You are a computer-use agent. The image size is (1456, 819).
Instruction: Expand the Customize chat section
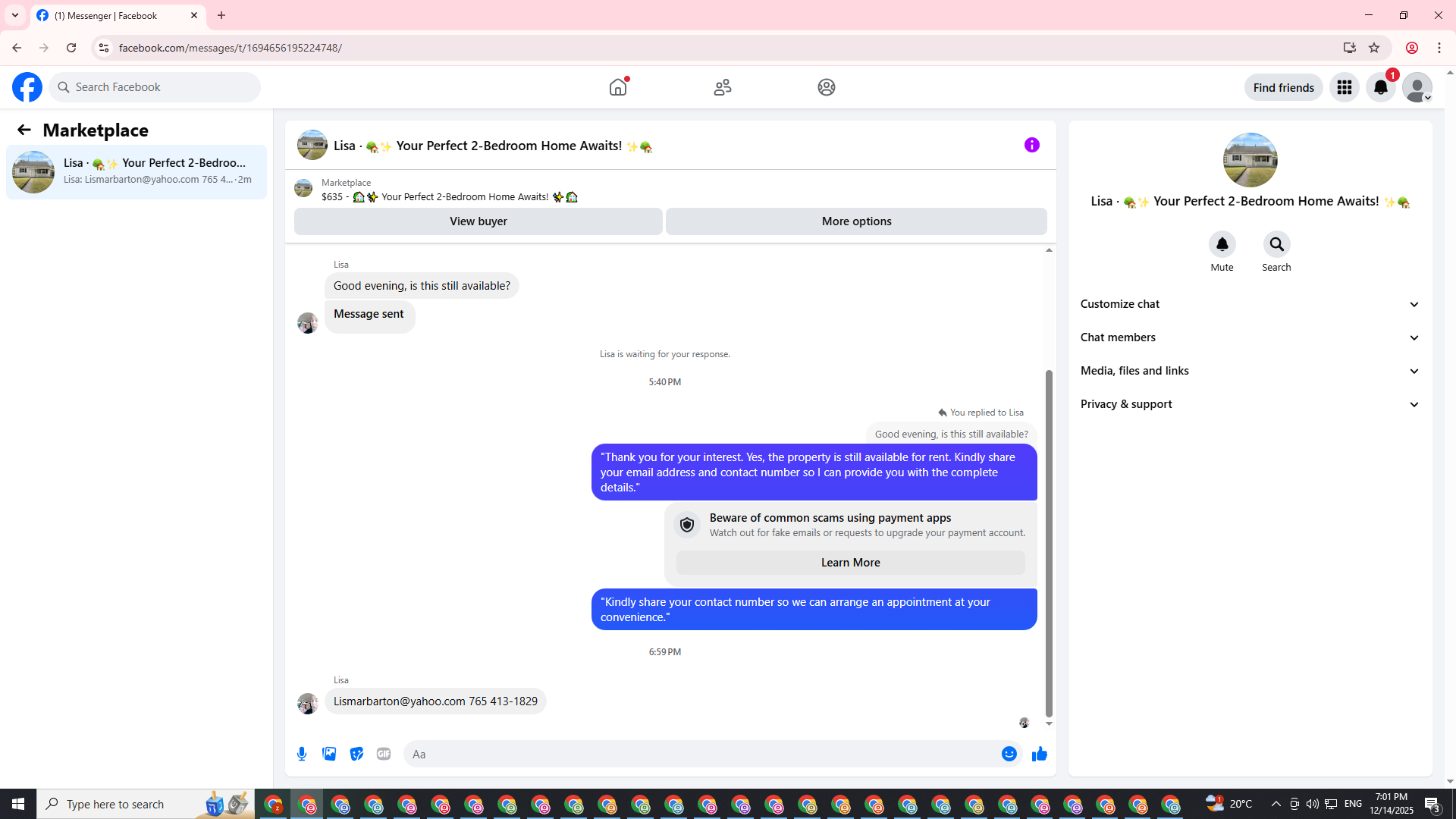(x=1250, y=304)
